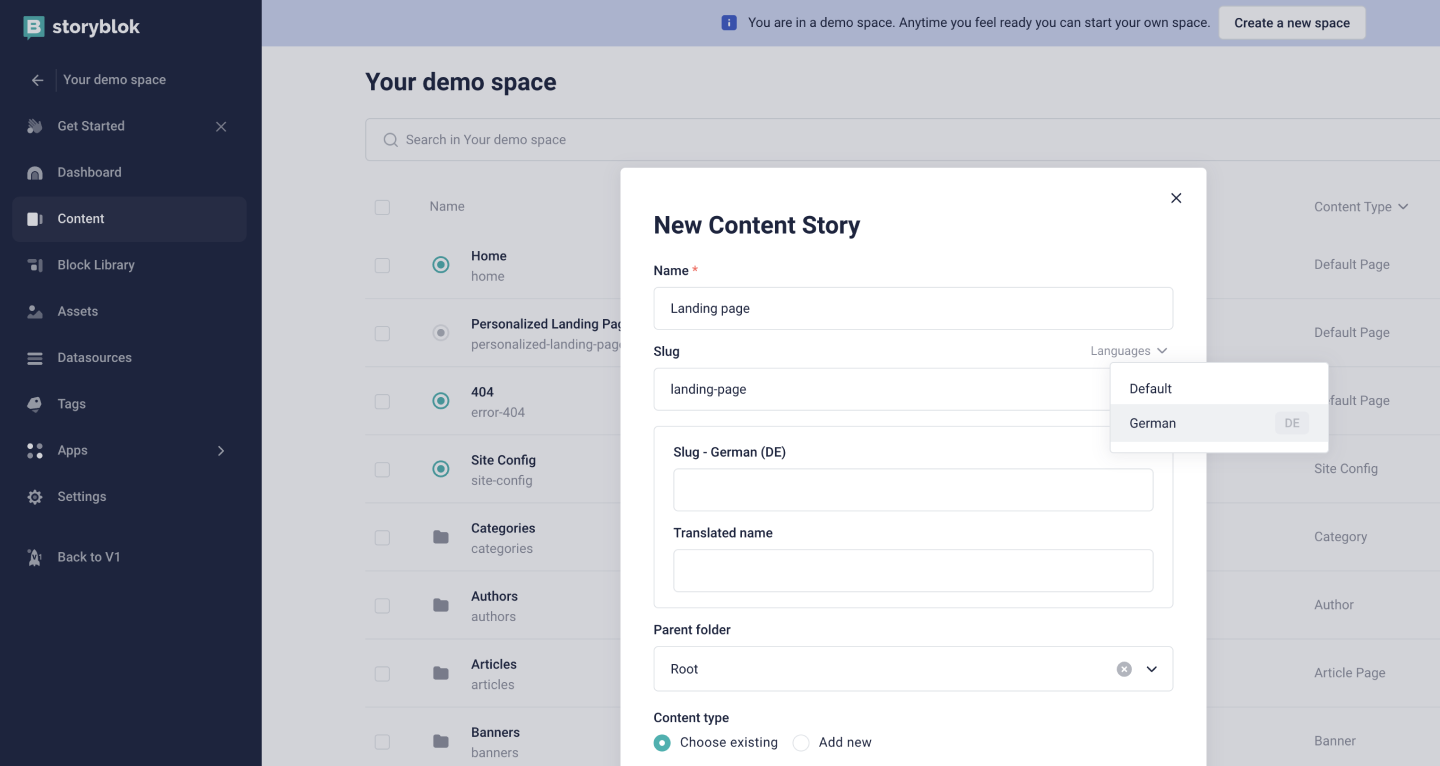Go to Back to V1 link
Viewport: 1440px width, 766px height.
[88, 557]
